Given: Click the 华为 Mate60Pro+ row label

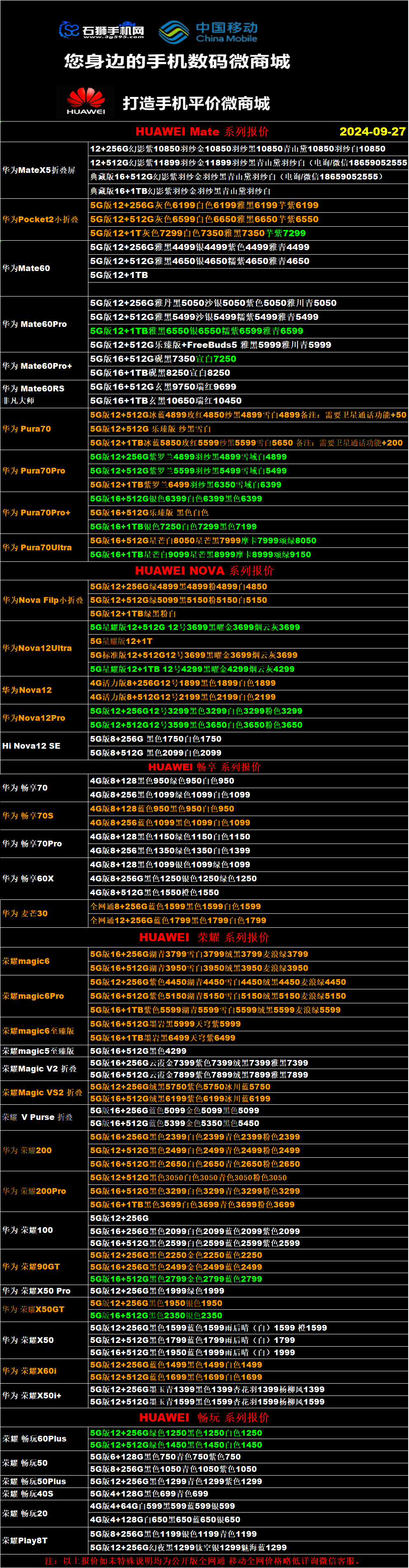Looking at the screenshot, I should coord(37,366).
